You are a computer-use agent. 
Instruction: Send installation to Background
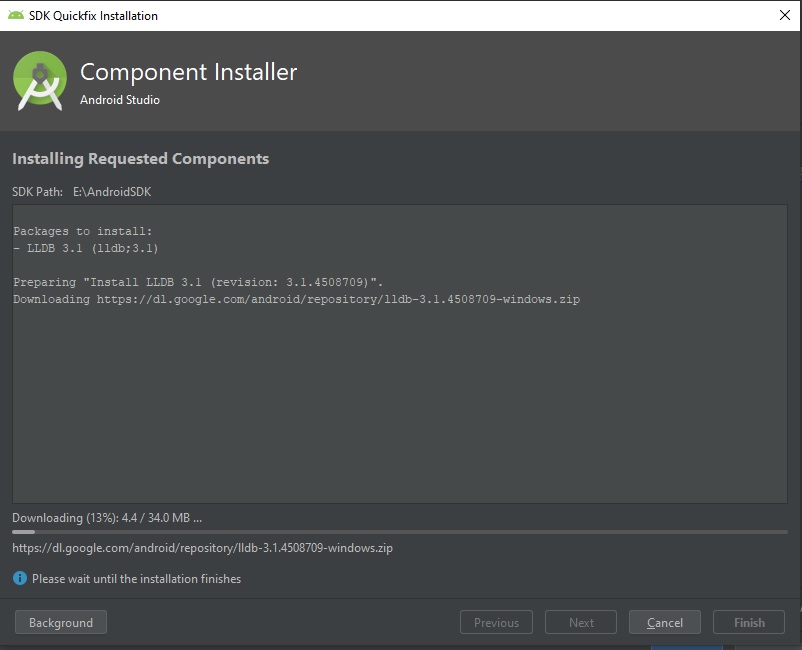[61, 622]
